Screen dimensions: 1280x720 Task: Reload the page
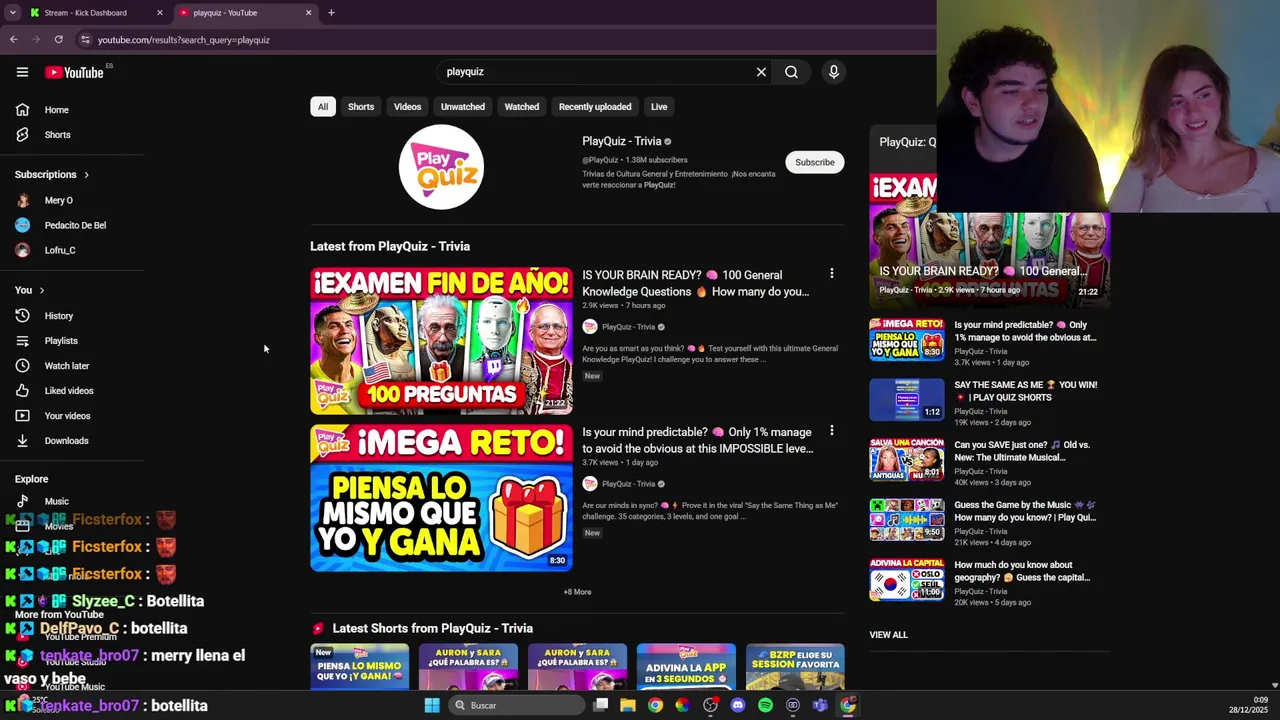click(58, 40)
